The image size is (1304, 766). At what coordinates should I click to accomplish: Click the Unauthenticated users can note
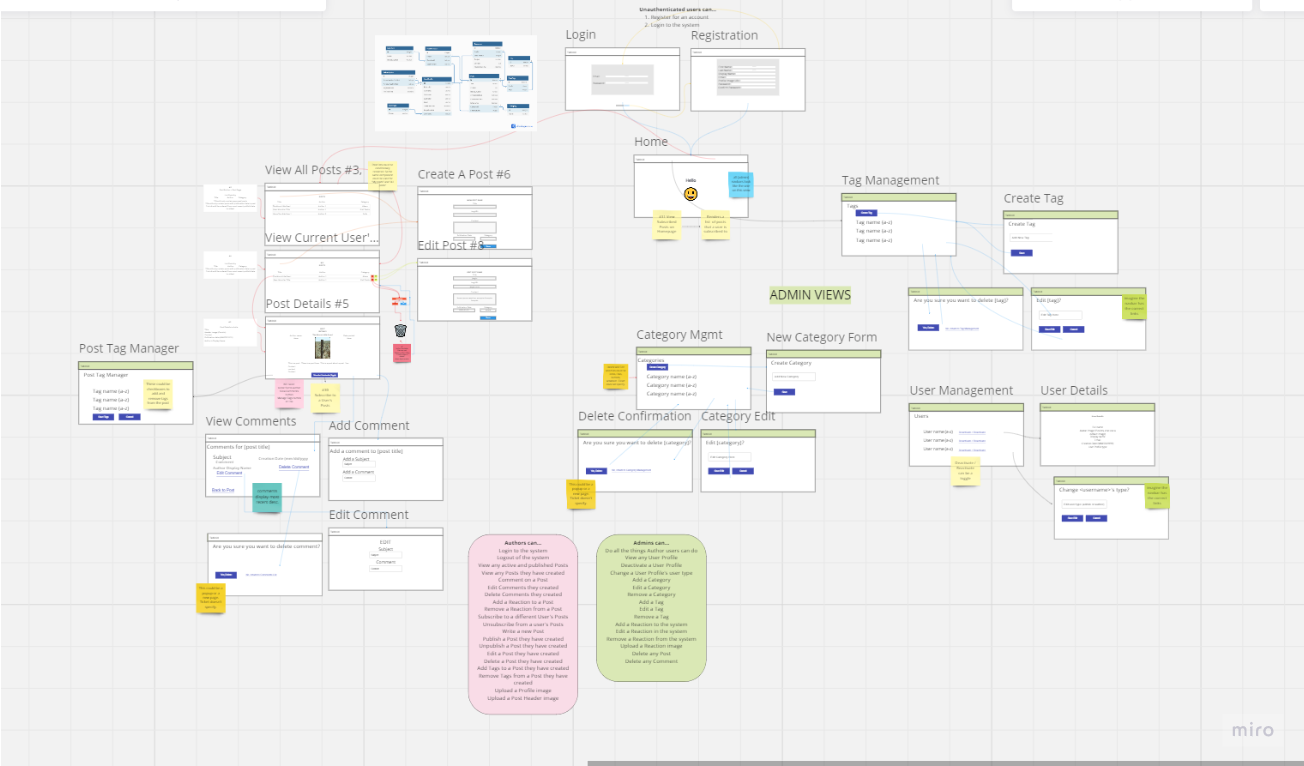point(678,16)
